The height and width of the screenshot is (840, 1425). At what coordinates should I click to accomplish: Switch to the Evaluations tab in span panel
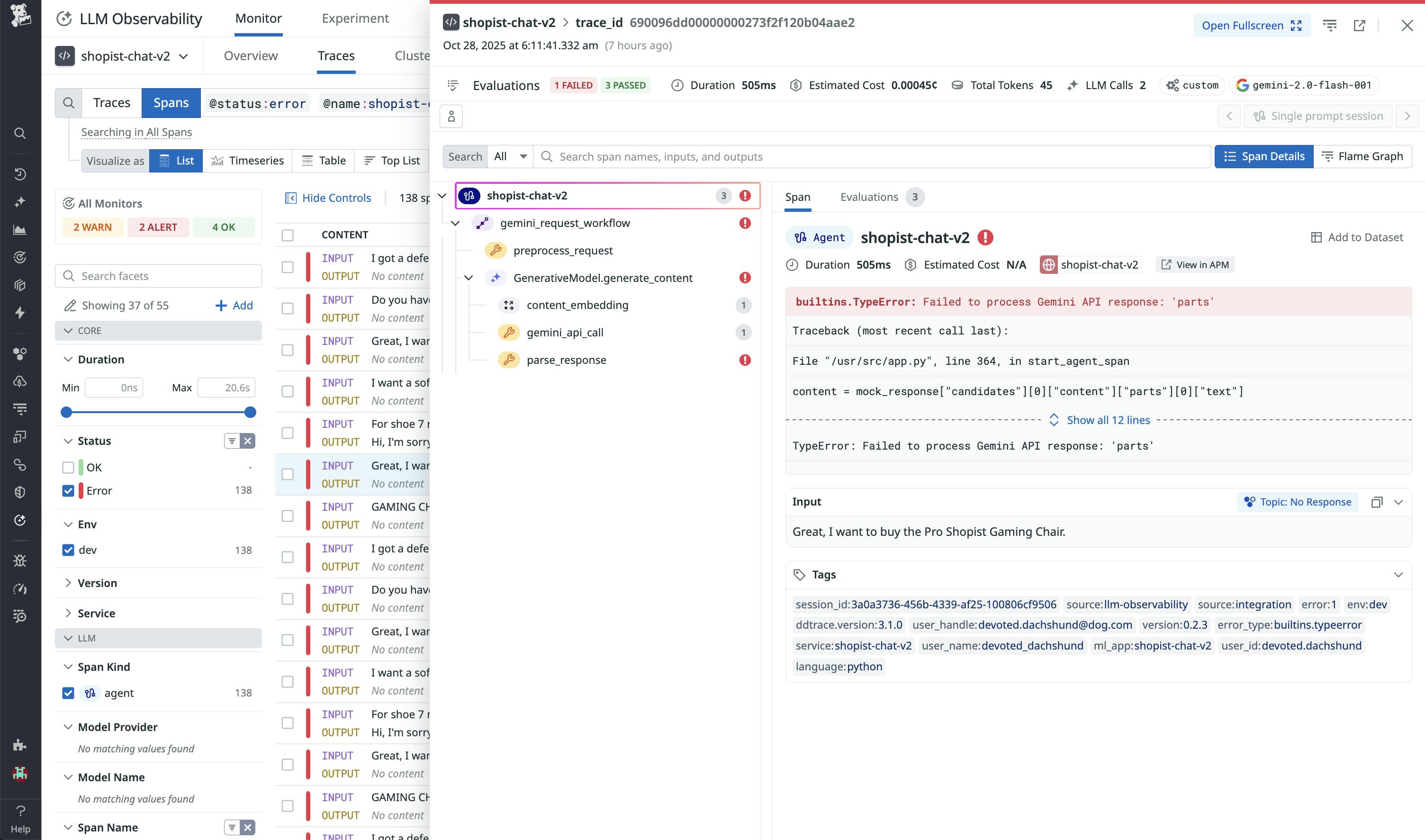coord(869,197)
